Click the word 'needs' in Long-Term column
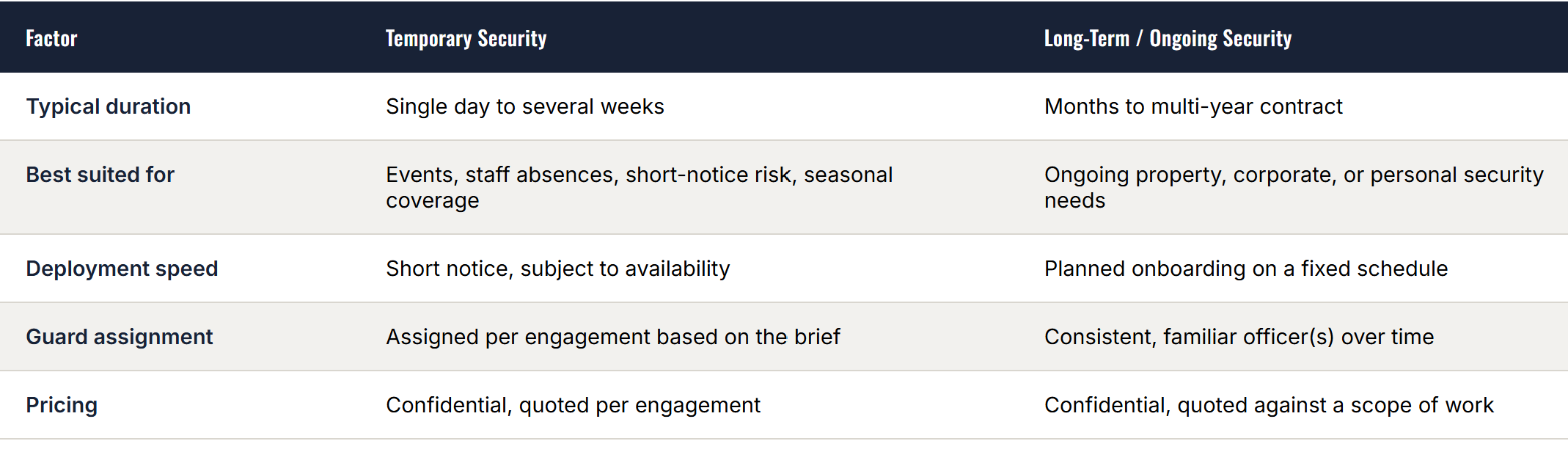This screenshot has height=452, width=1568. 1074,200
